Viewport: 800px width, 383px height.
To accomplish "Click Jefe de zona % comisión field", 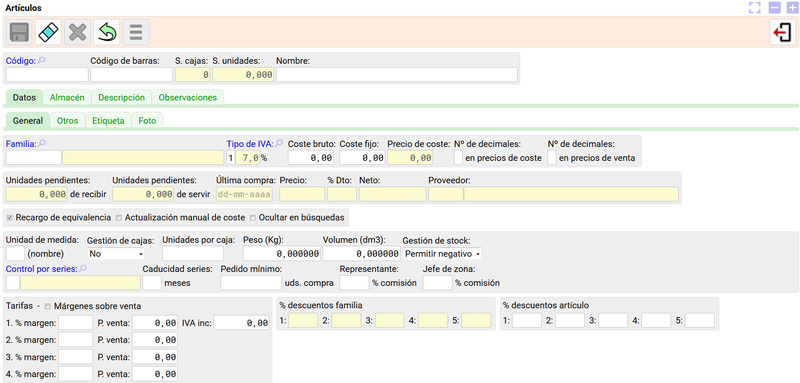I will coord(438,283).
